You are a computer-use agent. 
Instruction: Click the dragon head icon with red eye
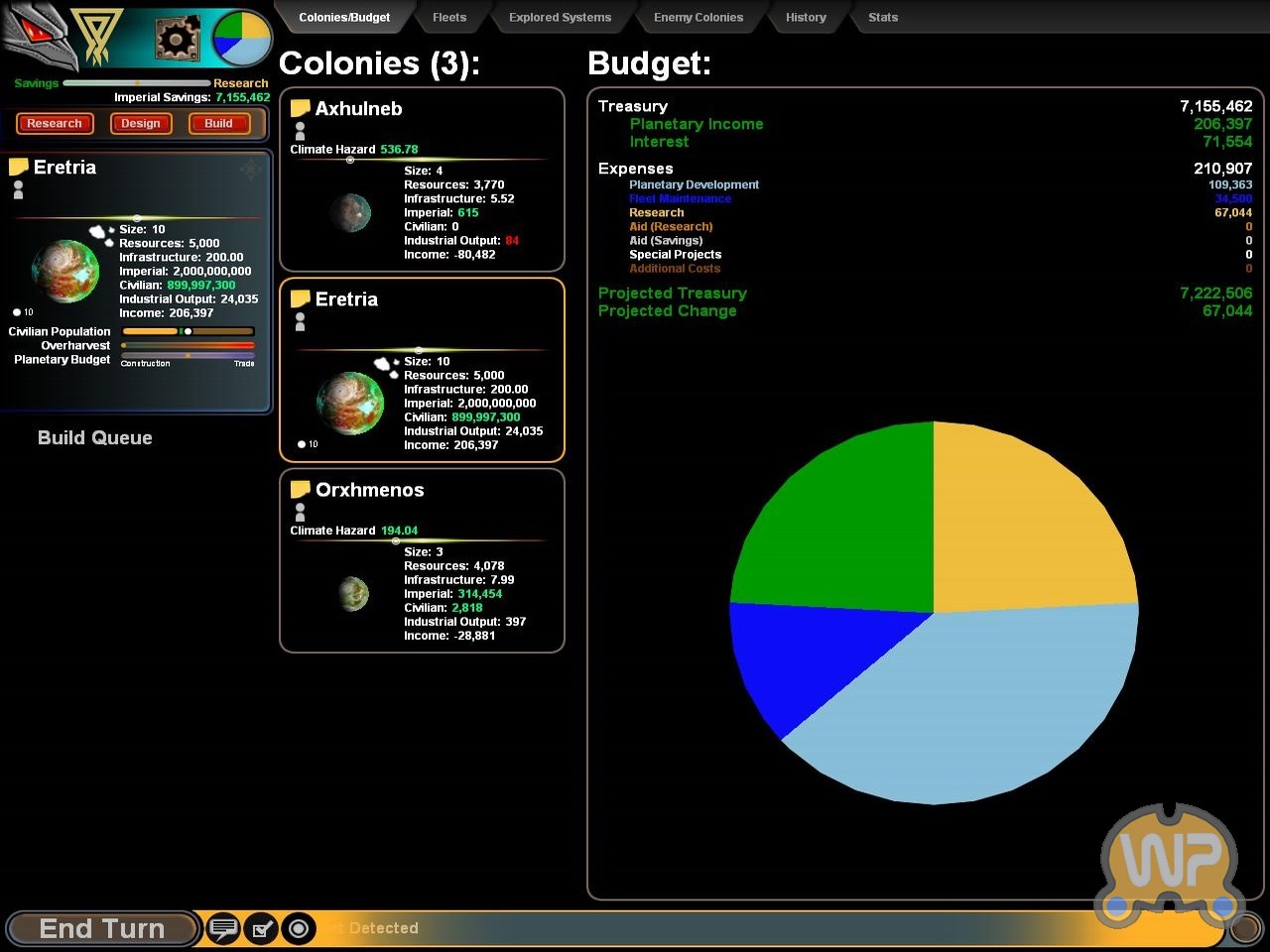(36, 35)
